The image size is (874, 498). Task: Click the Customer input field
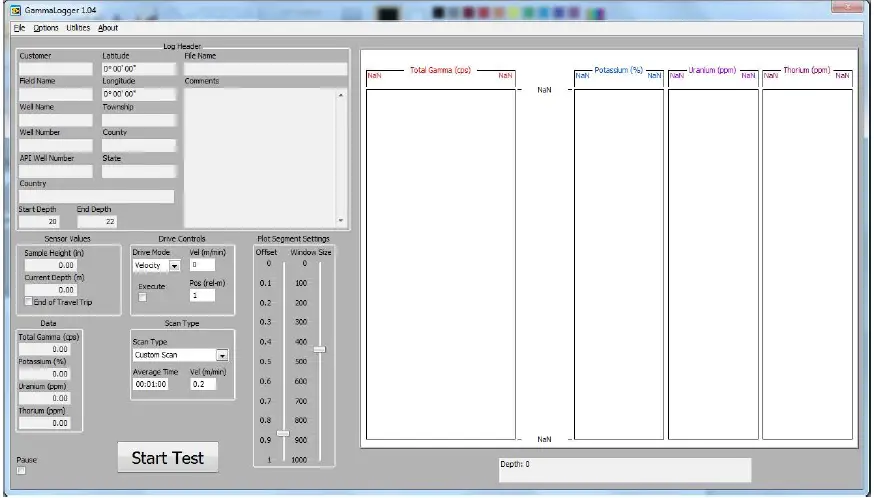click(x=56, y=69)
